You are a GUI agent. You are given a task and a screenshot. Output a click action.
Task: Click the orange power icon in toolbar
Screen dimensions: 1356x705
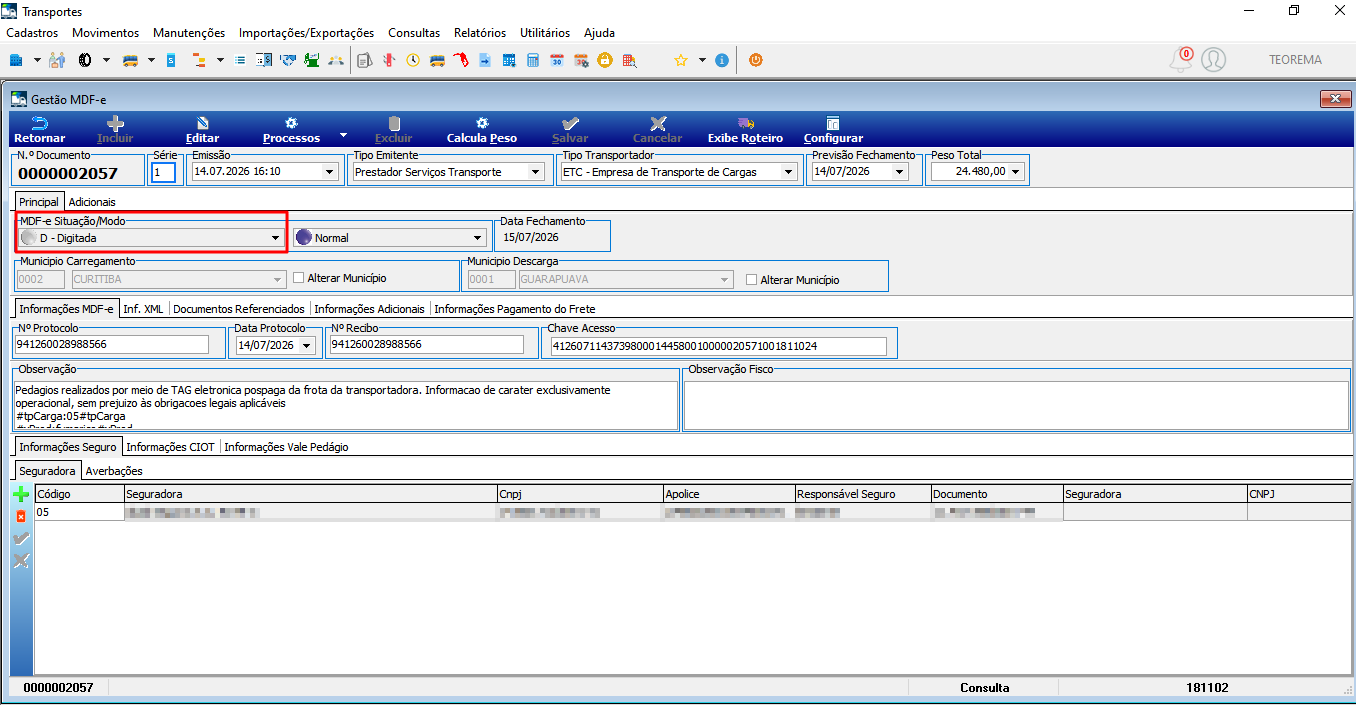pyautogui.click(x=755, y=60)
